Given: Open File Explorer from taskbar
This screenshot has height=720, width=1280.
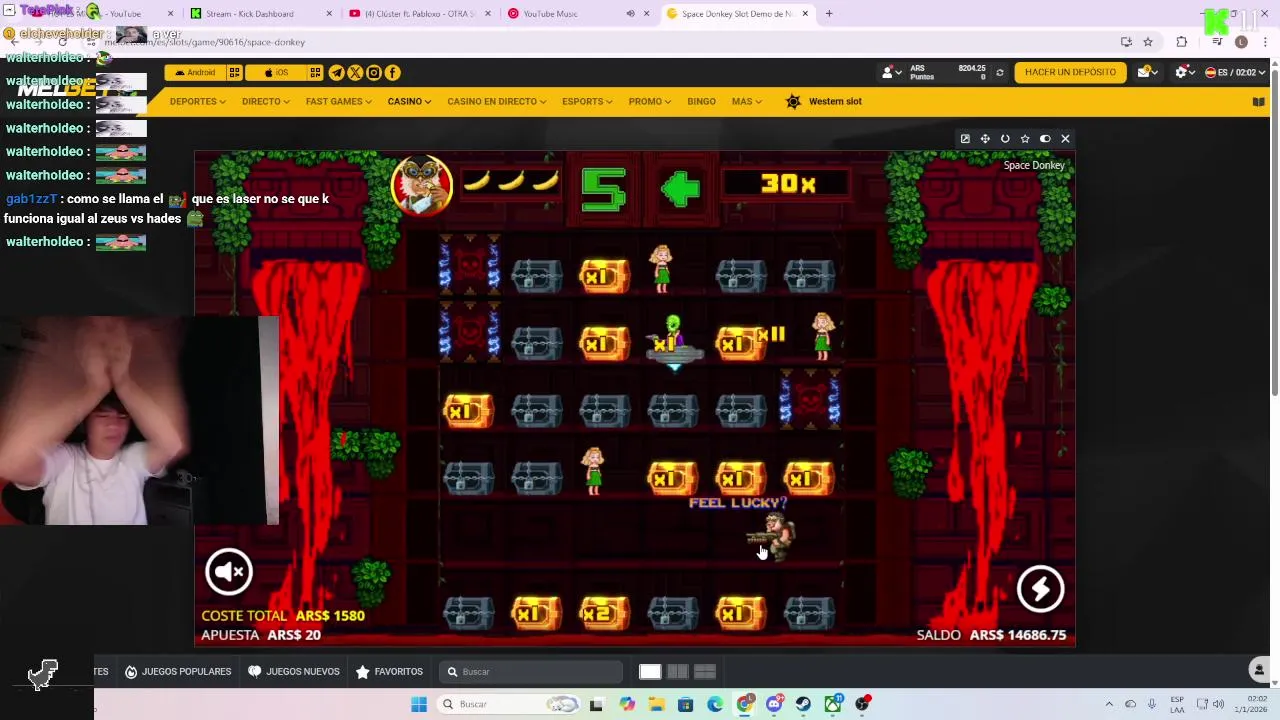Looking at the screenshot, I should click(656, 704).
